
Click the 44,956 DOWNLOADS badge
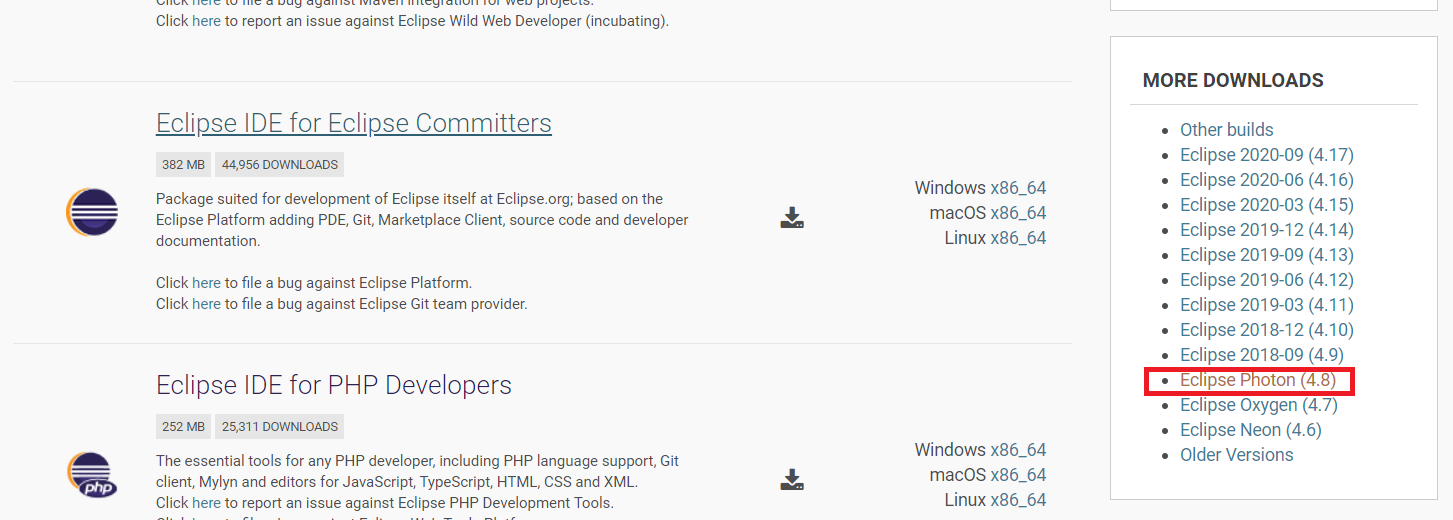(x=280, y=165)
